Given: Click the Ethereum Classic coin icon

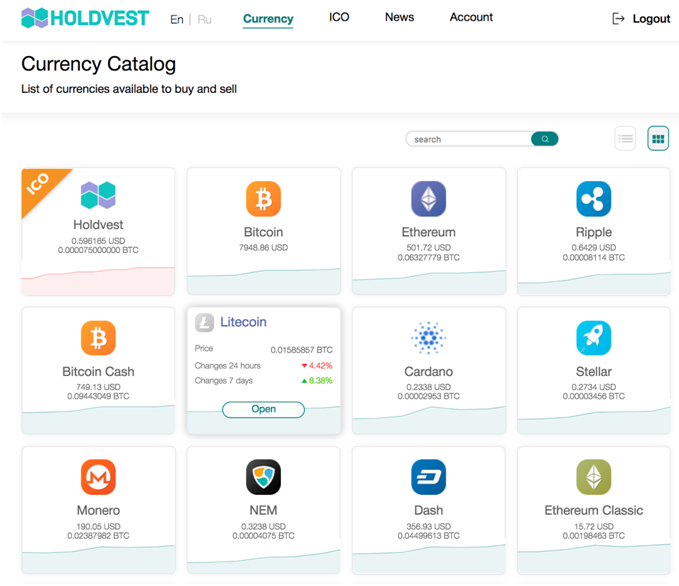Looking at the screenshot, I should tap(594, 477).
